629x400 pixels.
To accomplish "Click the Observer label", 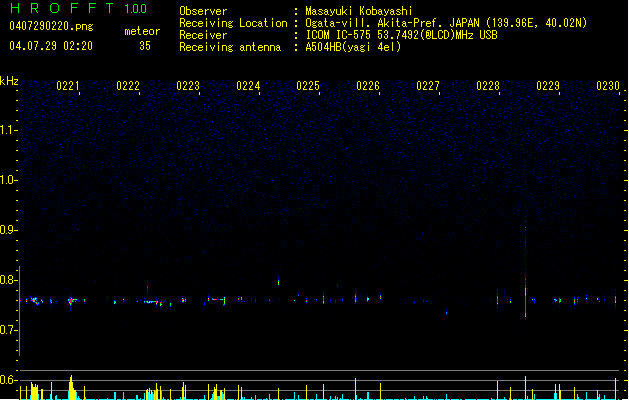I will tap(203, 11).
